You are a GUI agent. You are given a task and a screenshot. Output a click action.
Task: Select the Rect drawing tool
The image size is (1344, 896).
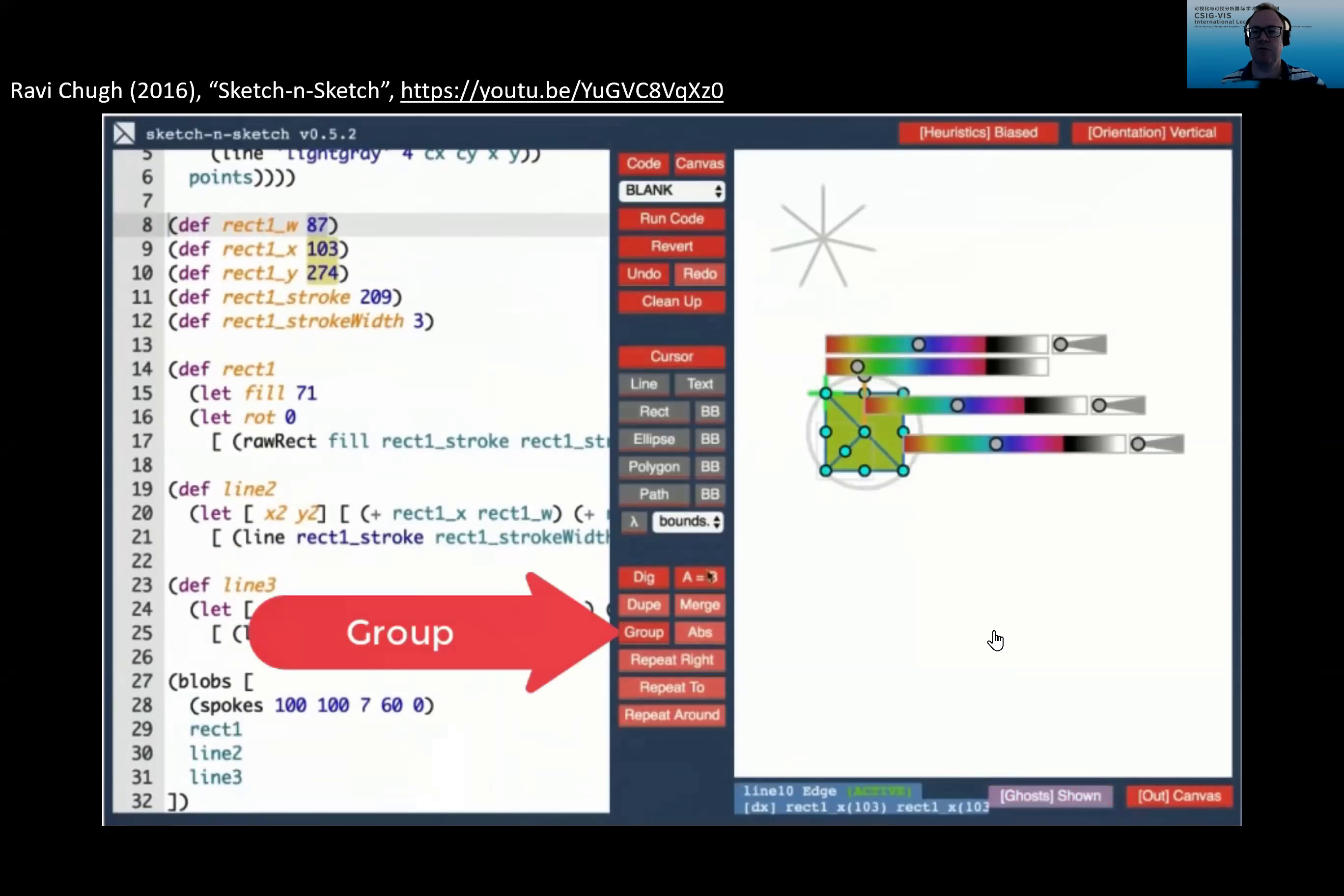654,412
